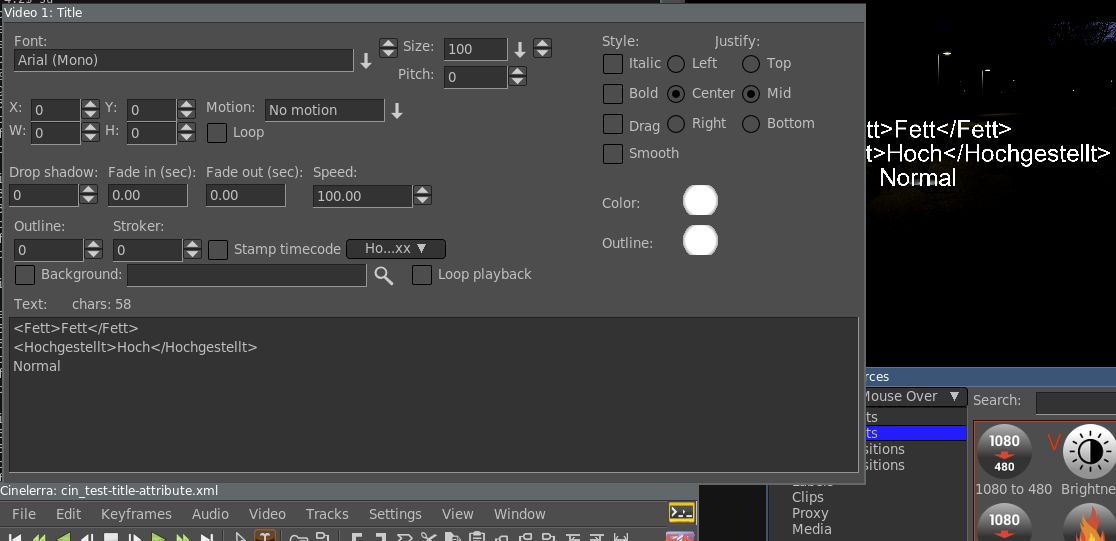
Task: Select the flame effect icon
Action: 1088,523
